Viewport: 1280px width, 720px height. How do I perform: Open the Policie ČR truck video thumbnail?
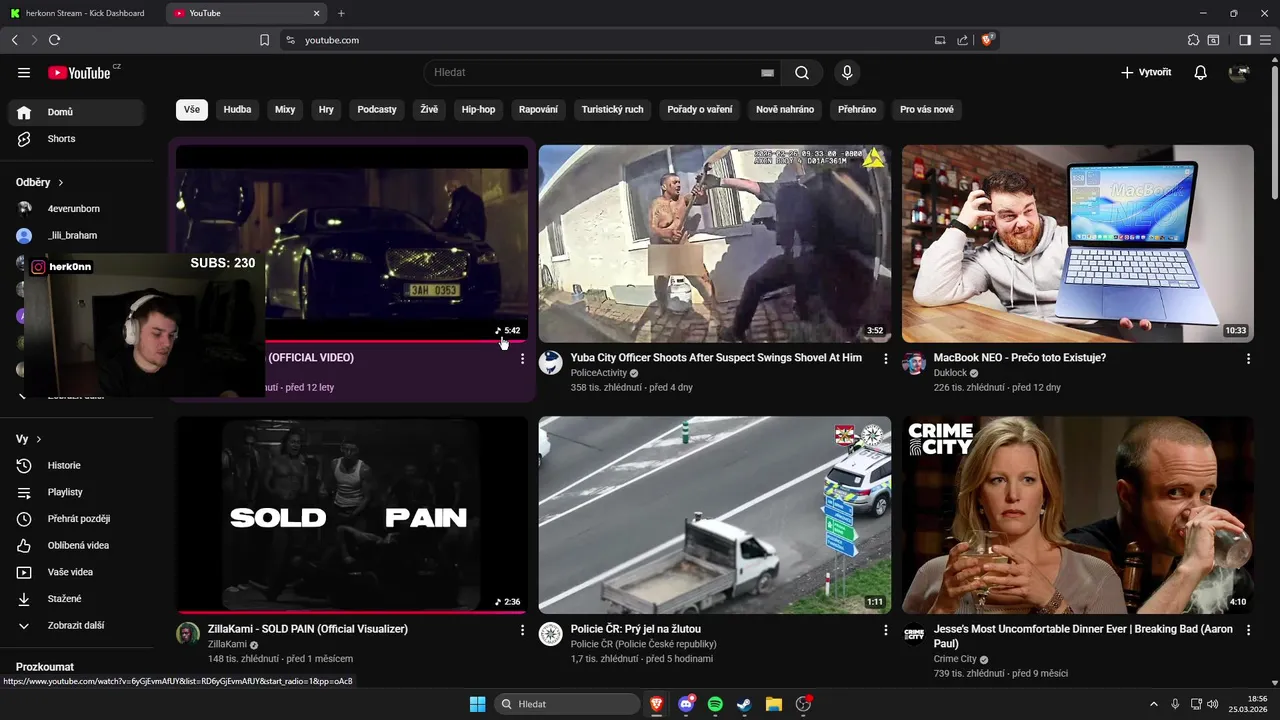click(x=715, y=515)
